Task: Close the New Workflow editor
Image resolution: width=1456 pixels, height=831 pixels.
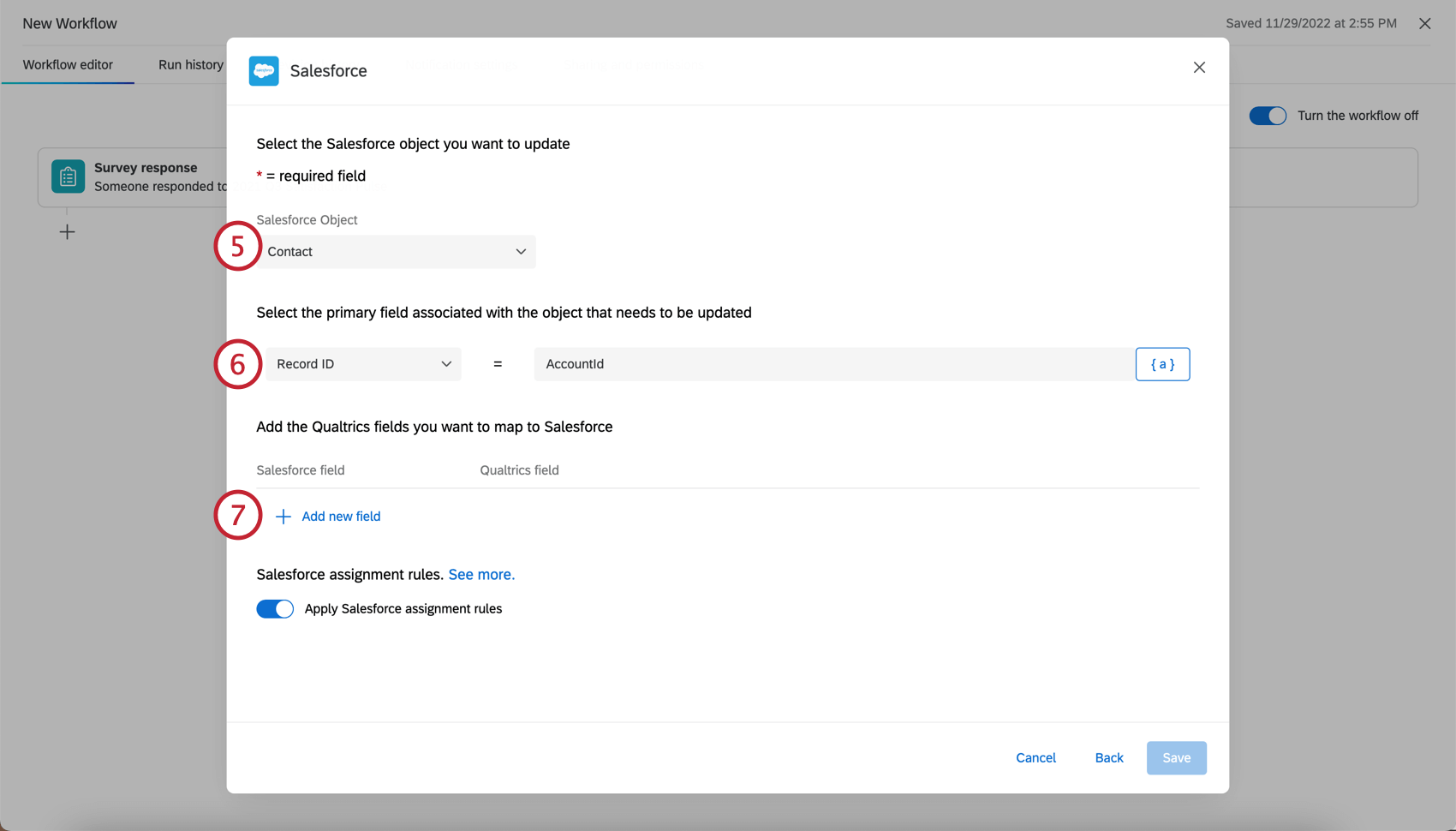Action: [x=1424, y=23]
